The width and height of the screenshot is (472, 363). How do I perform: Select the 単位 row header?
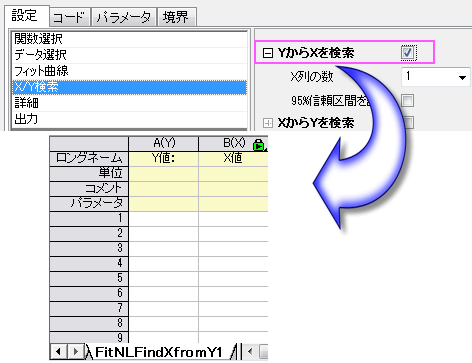pos(89,173)
